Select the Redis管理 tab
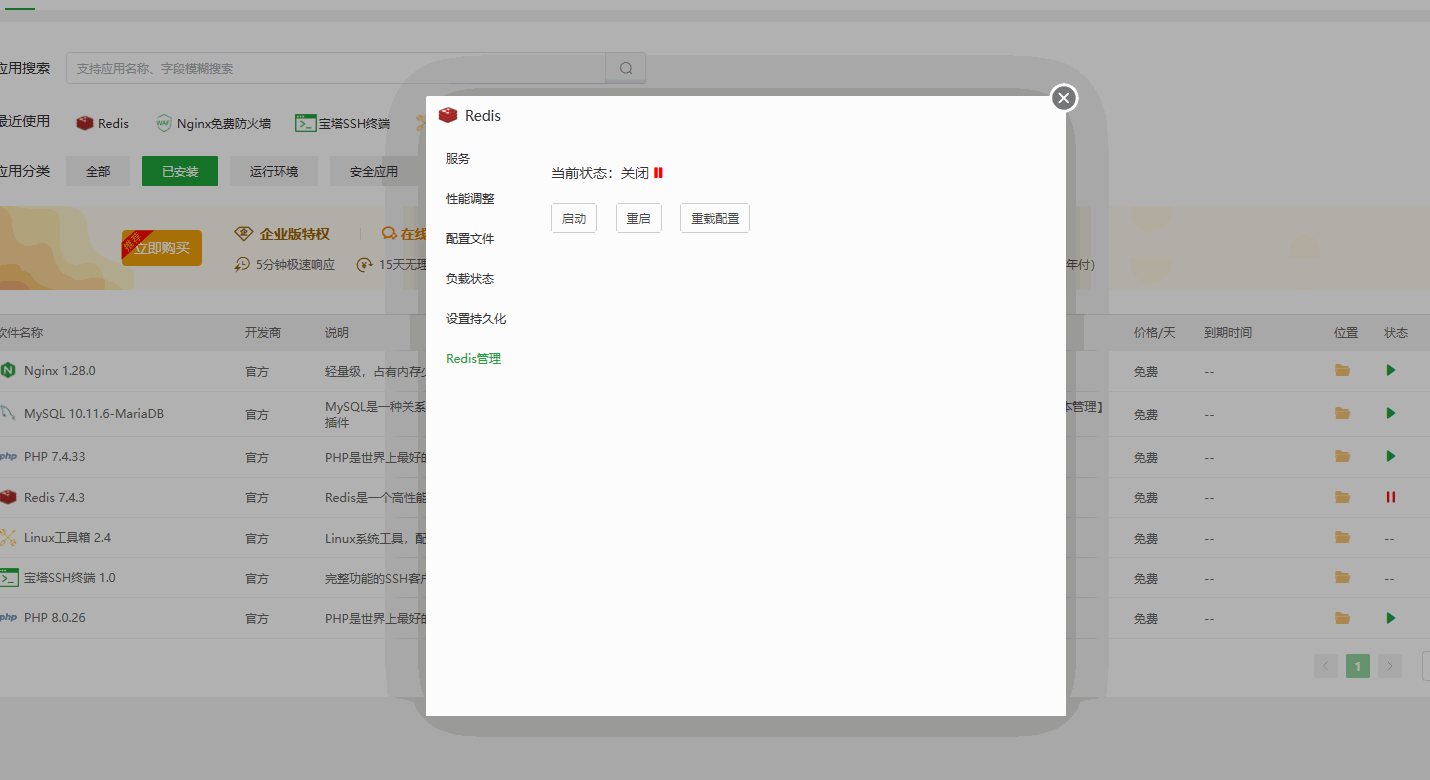1430x780 pixels. pos(473,359)
